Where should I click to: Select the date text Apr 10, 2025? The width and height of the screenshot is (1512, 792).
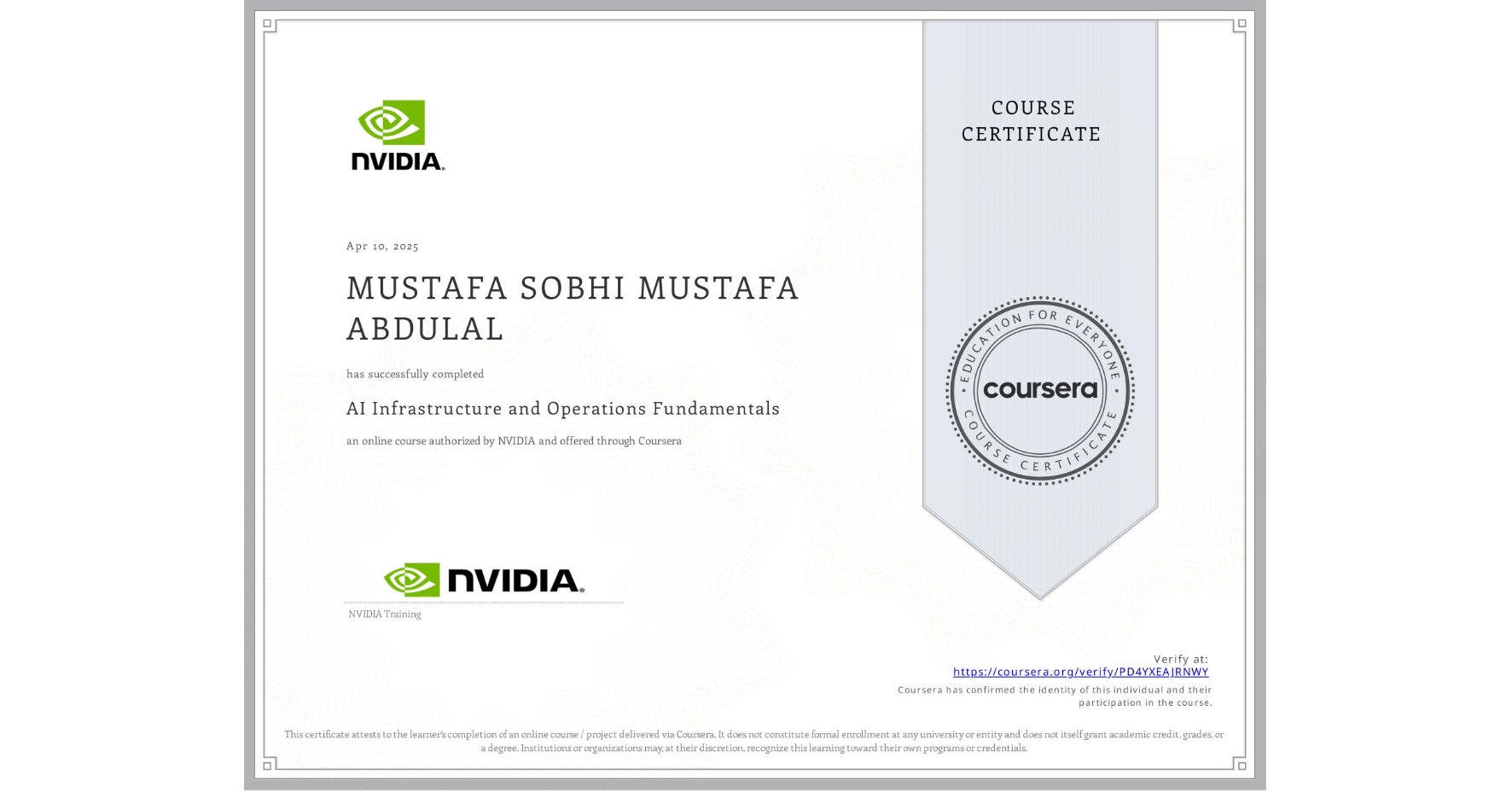coord(382,246)
